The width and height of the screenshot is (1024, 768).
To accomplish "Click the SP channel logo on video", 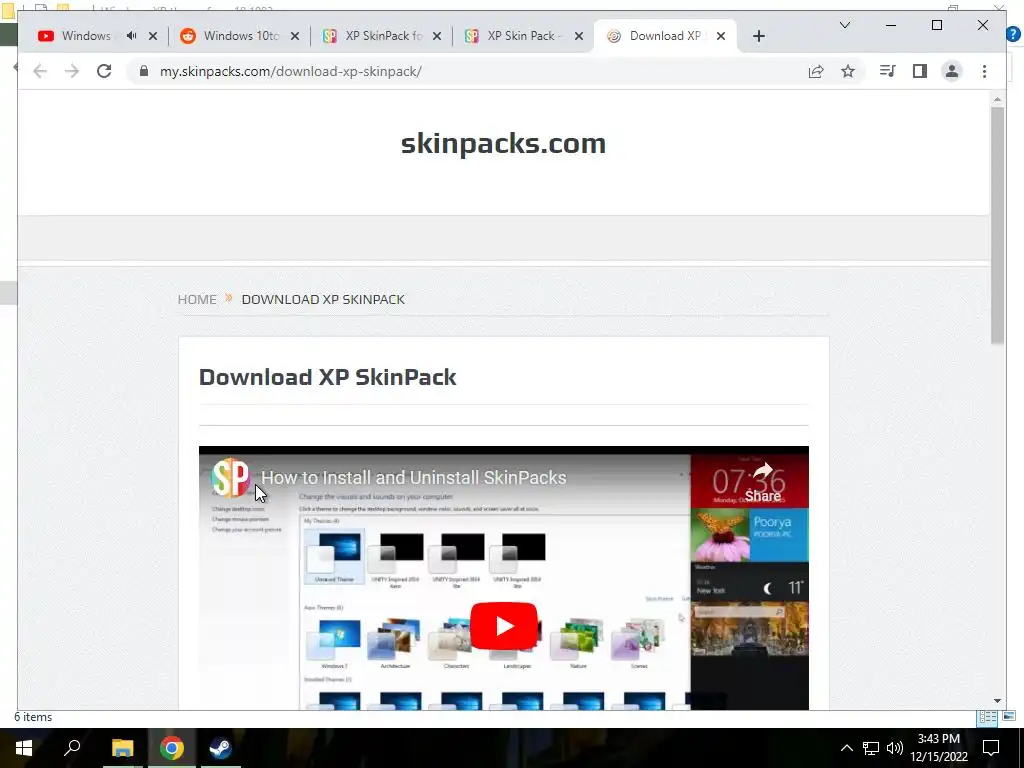I will pyautogui.click(x=230, y=477).
